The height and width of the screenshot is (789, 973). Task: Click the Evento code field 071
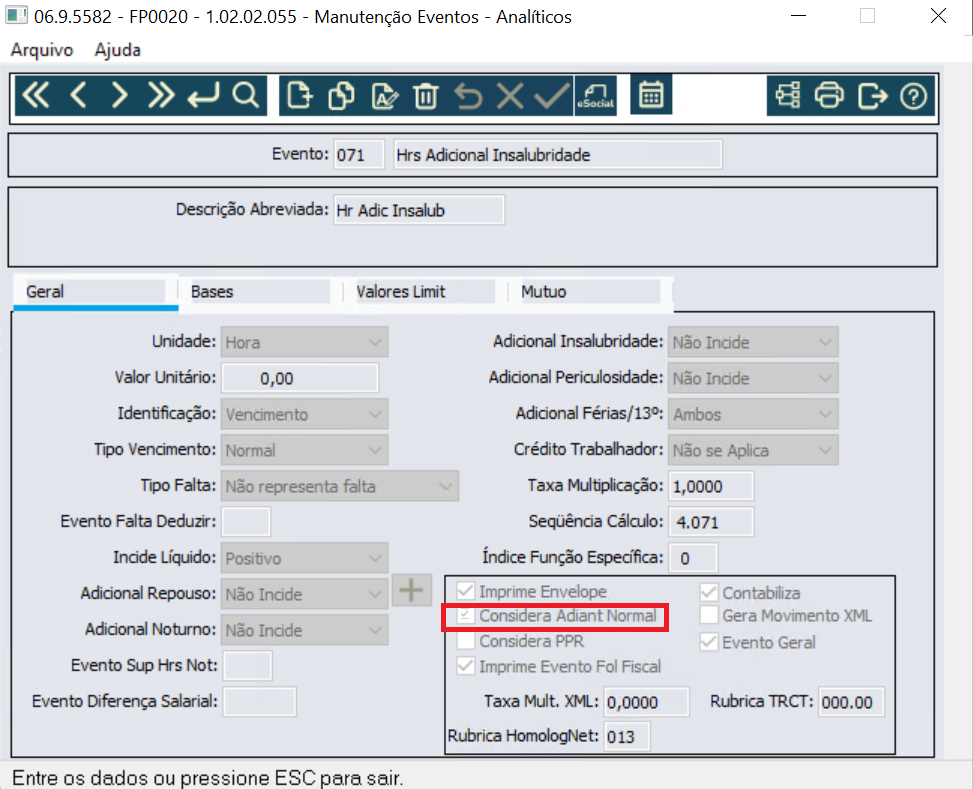click(x=359, y=155)
